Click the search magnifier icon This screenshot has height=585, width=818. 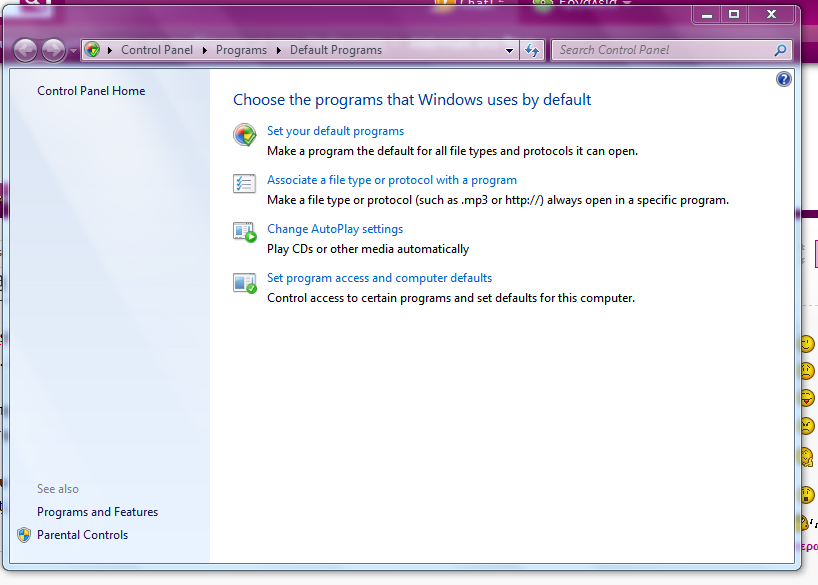pyautogui.click(x=780, y=50)
